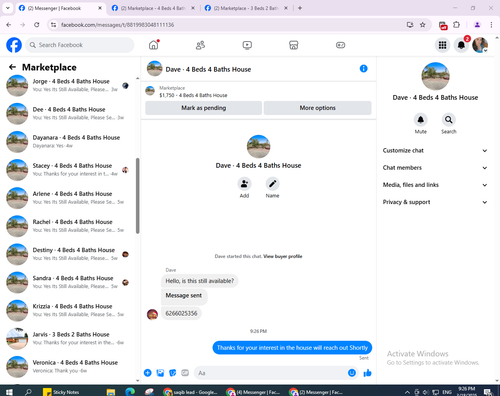Open Jarvis 3 Beds 2 Baths conversation
The height and width of the screenshot is (396, 500).
pos(68,338)
